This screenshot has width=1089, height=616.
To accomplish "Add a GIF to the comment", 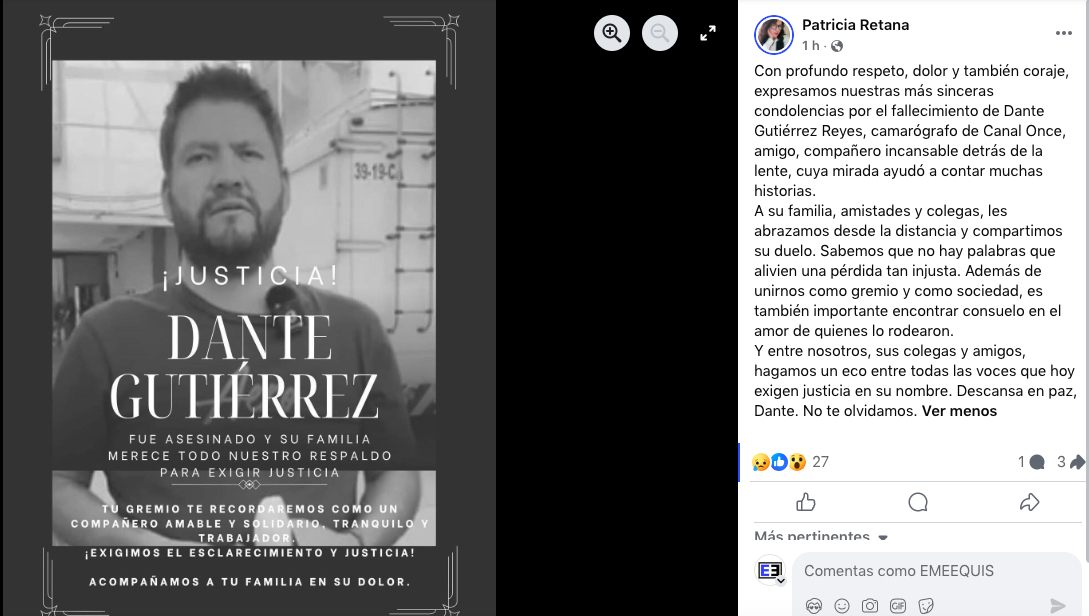I will (x=897, y=606).
